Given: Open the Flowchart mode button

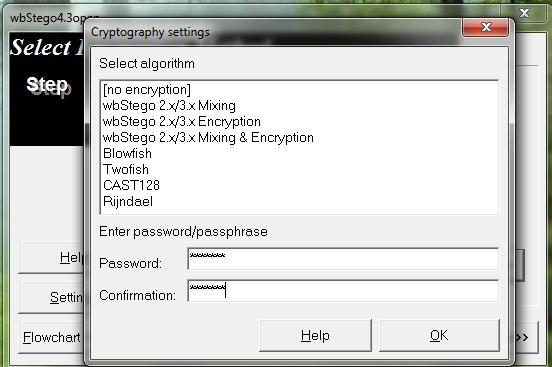Looking at the screenshot, I should (x=52, y=337).
